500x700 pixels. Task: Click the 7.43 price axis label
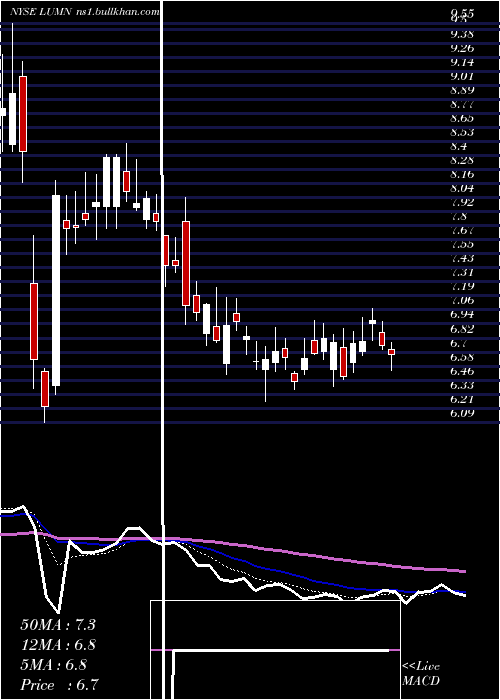coord(462,258)
